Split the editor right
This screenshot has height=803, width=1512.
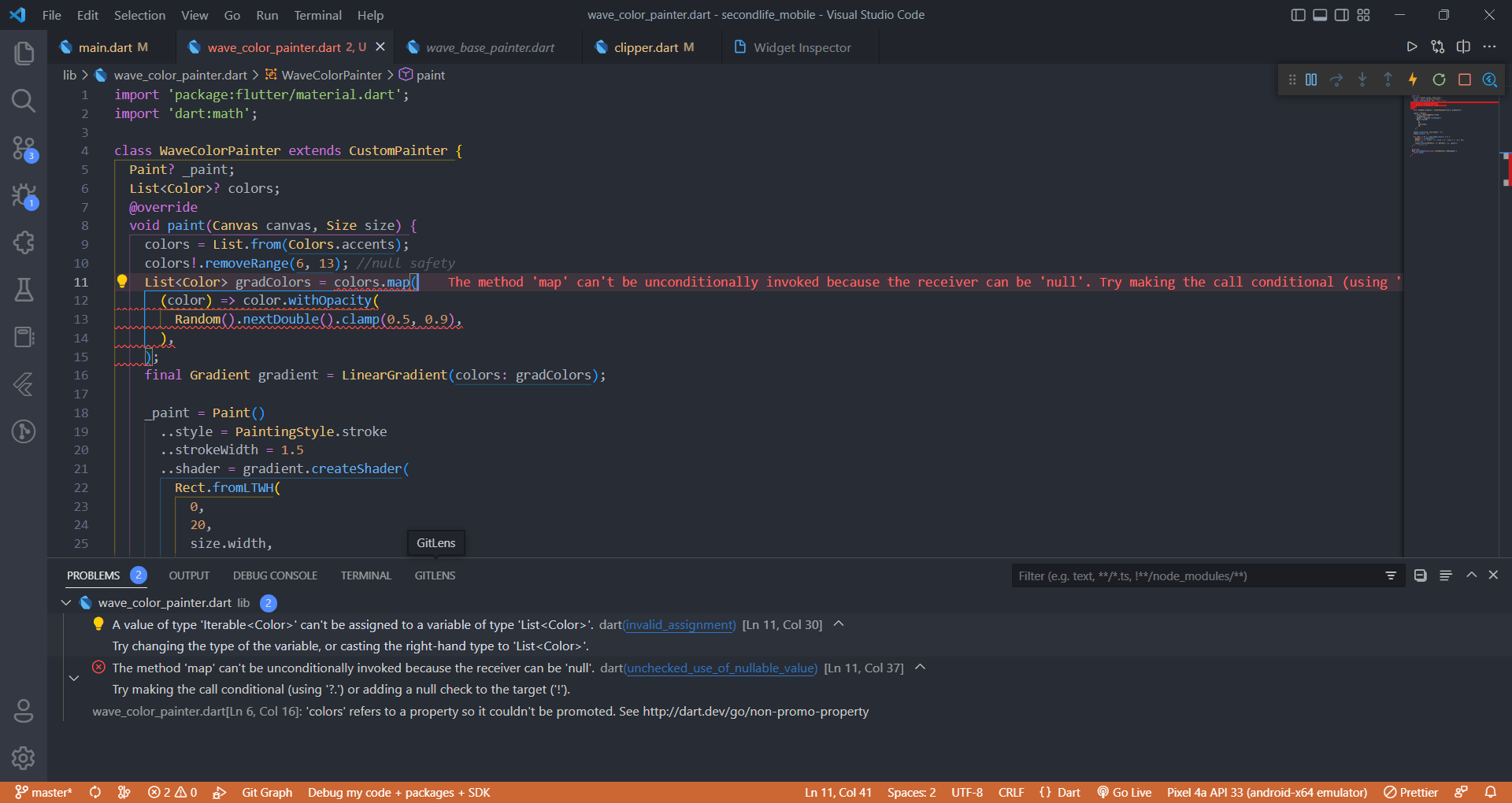click(1463, 47)
